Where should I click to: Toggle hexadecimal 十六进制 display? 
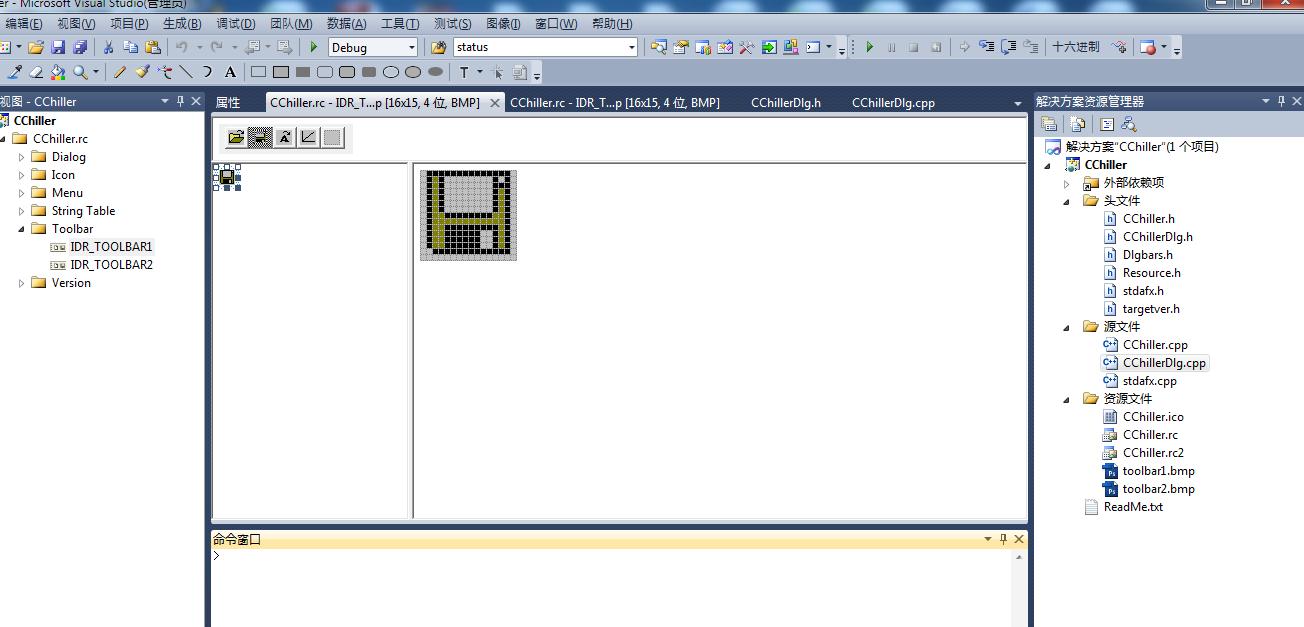pyautogui.click(x=1075, y=47)
